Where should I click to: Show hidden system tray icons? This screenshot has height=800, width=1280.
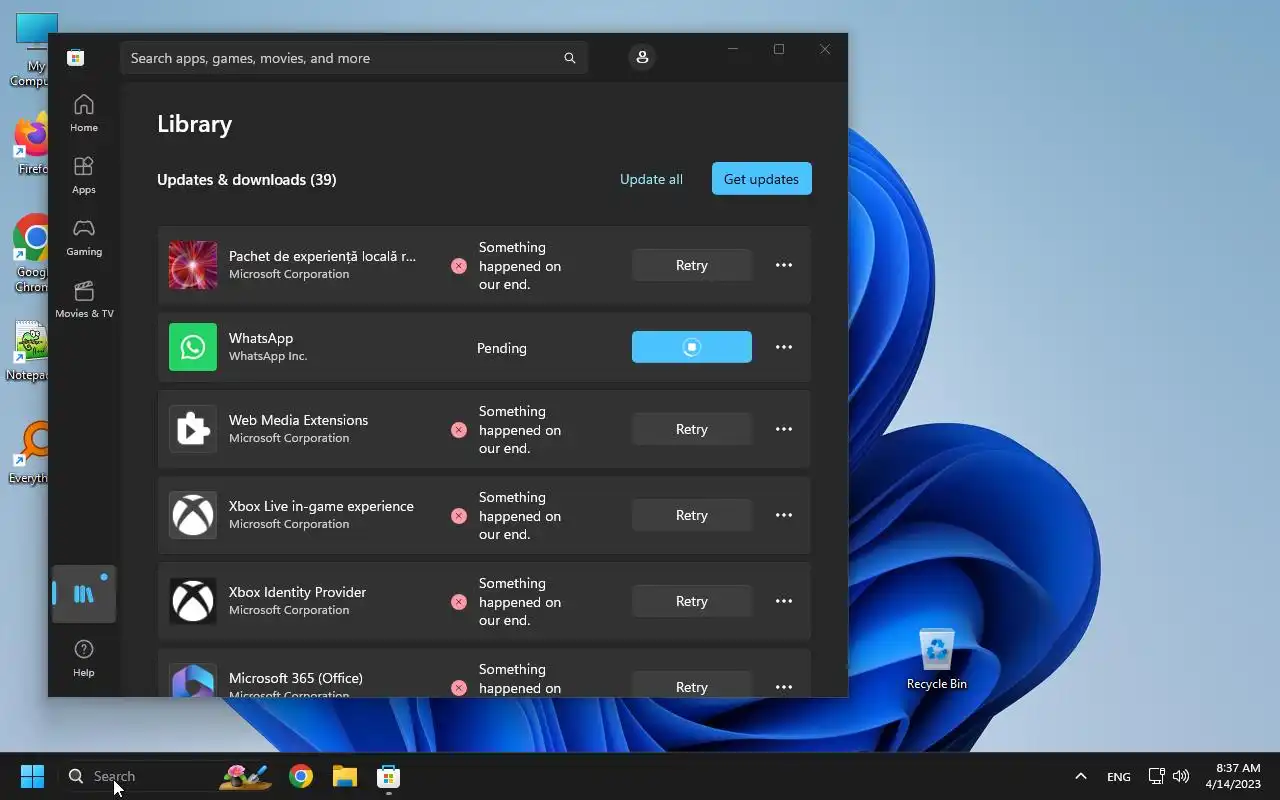click(1080, 776)
